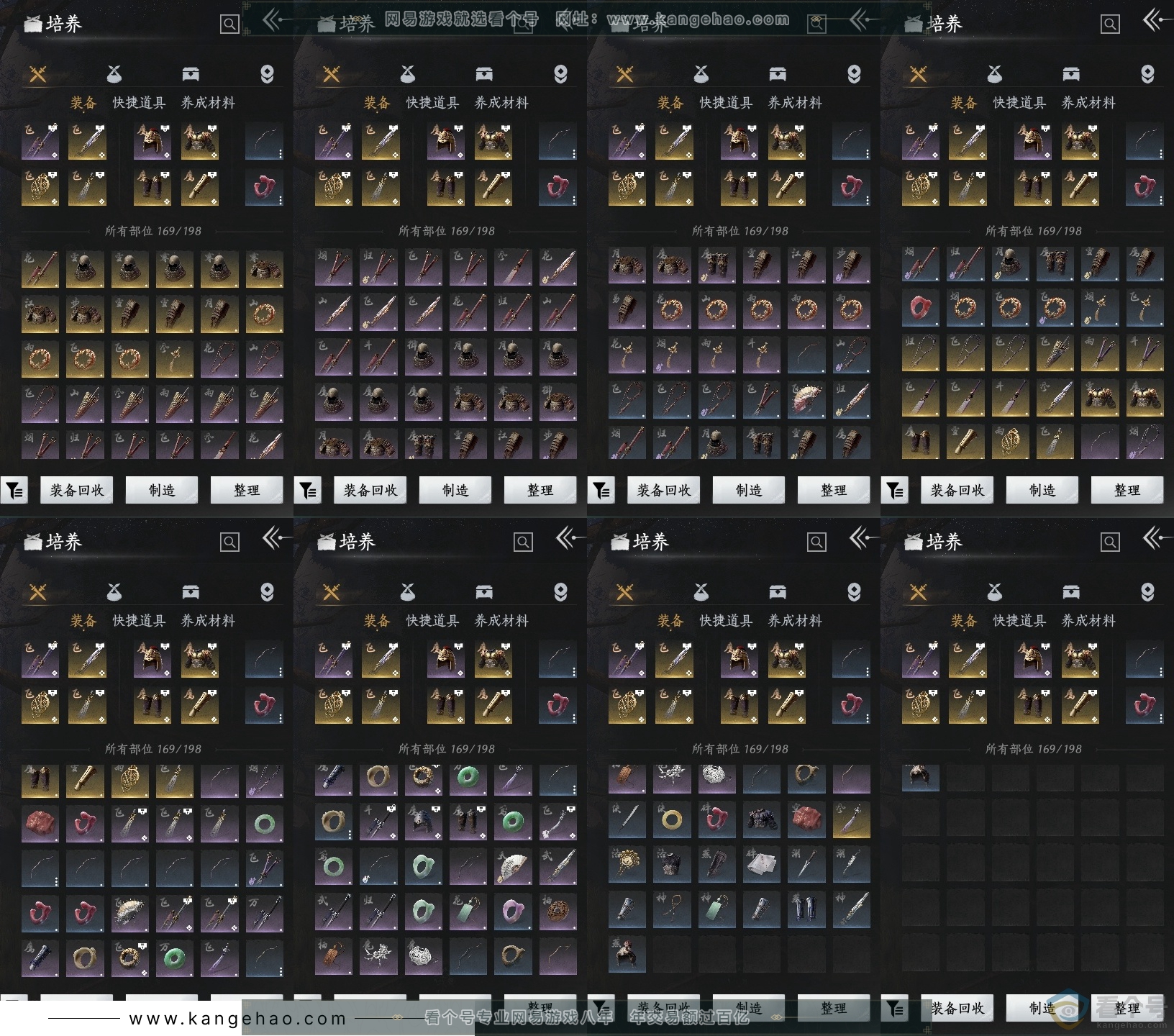Screen dimensions: 1174x1036
Task: Switch to 快捷道具 tab in top-right panel
Action: pos(1019,103)
